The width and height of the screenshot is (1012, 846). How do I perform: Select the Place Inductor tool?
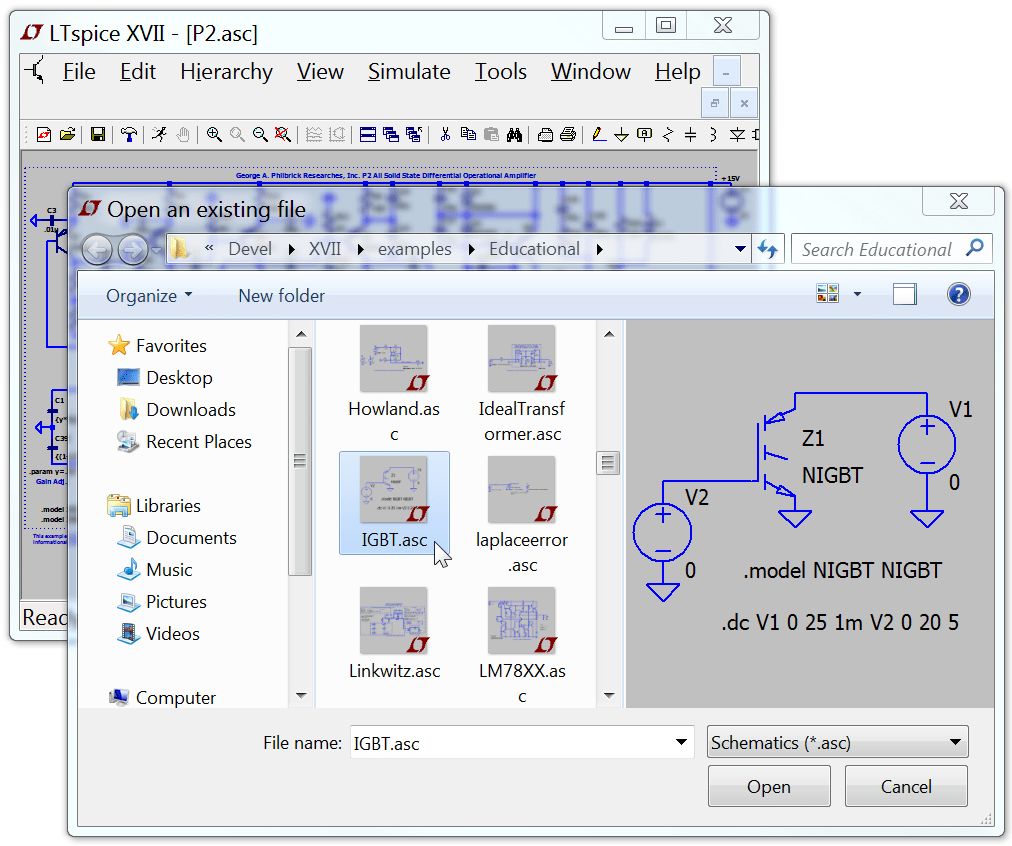coord(713,134)
